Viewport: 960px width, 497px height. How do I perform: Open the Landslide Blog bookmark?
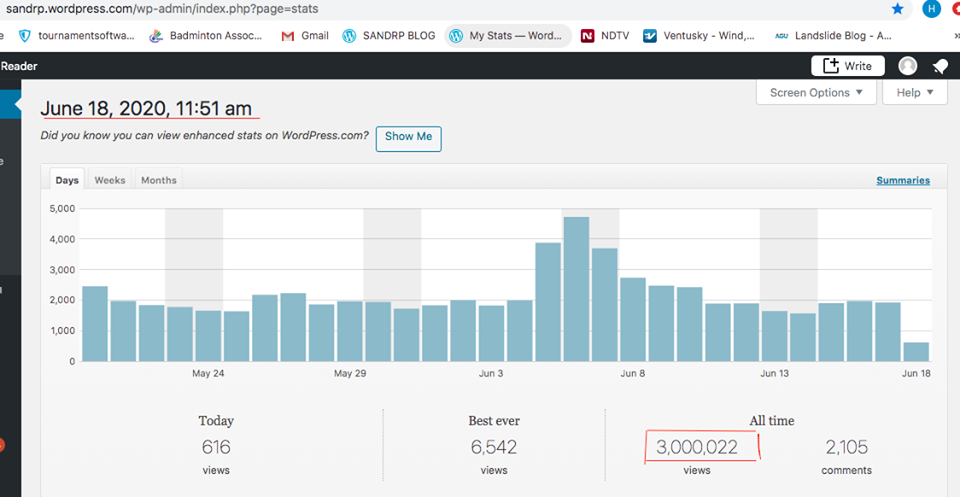coord(832,36)
